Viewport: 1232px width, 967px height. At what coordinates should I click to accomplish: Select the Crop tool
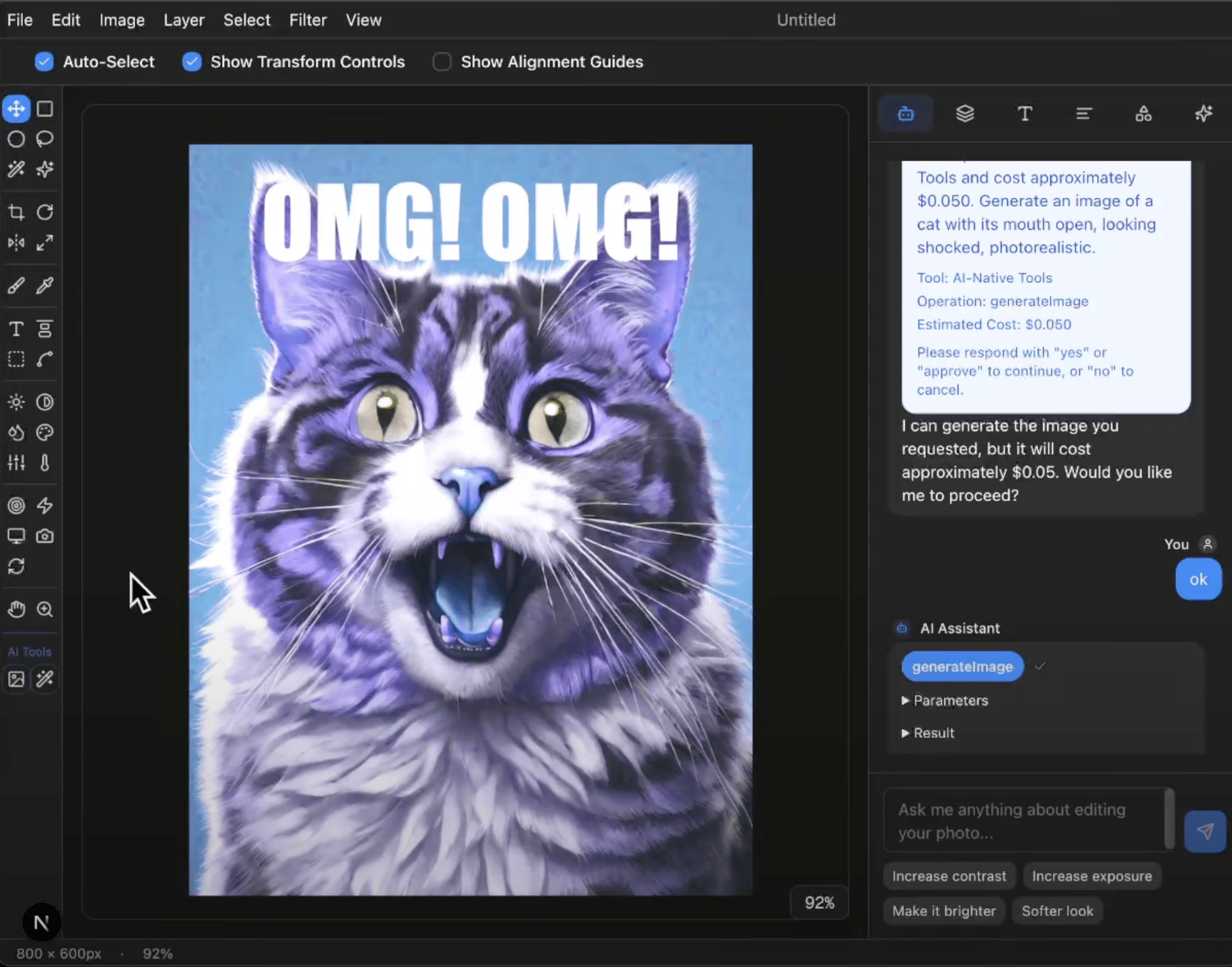tap(16, 212)
